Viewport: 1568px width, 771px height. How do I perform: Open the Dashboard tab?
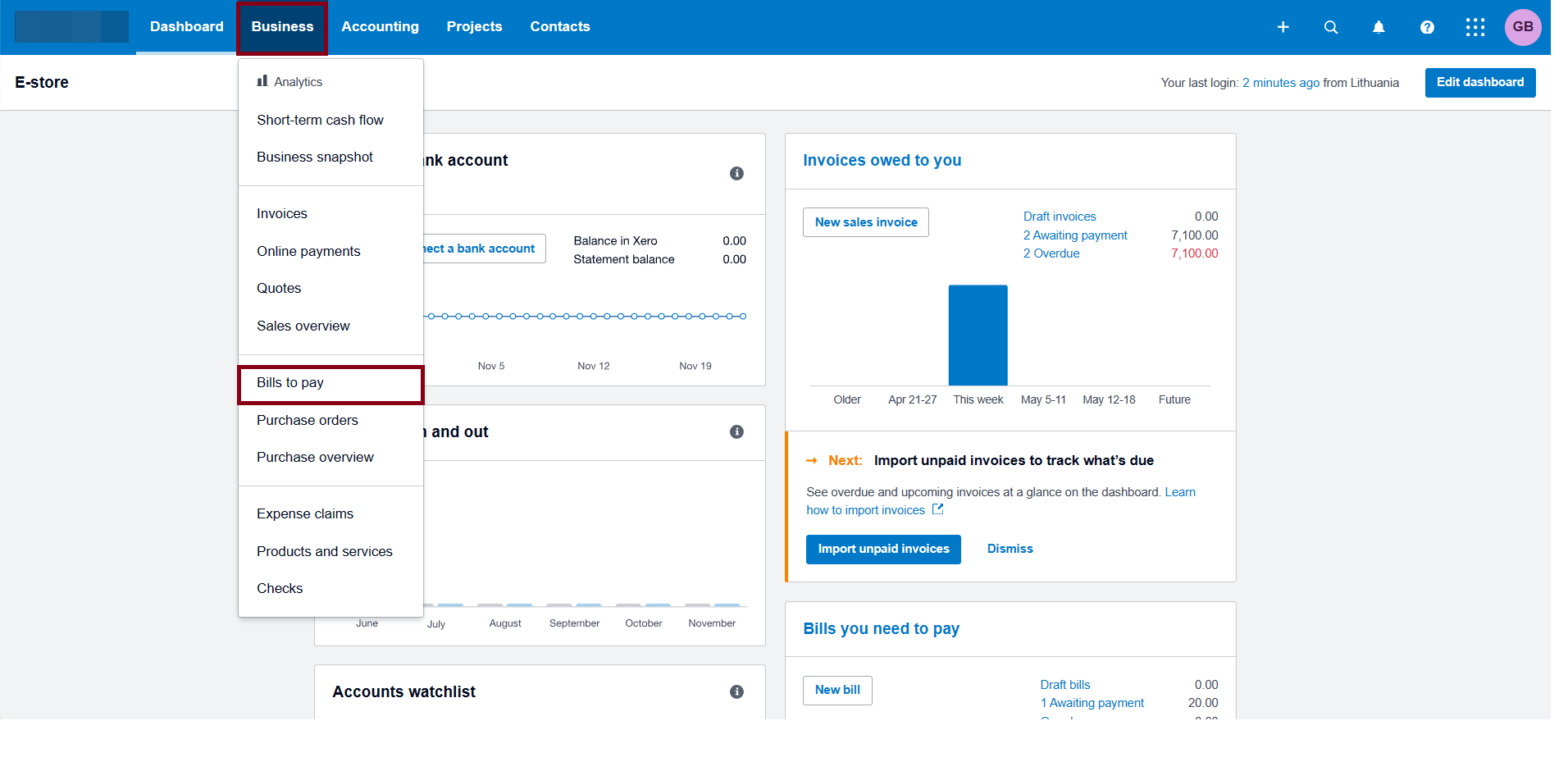(186, 27)
